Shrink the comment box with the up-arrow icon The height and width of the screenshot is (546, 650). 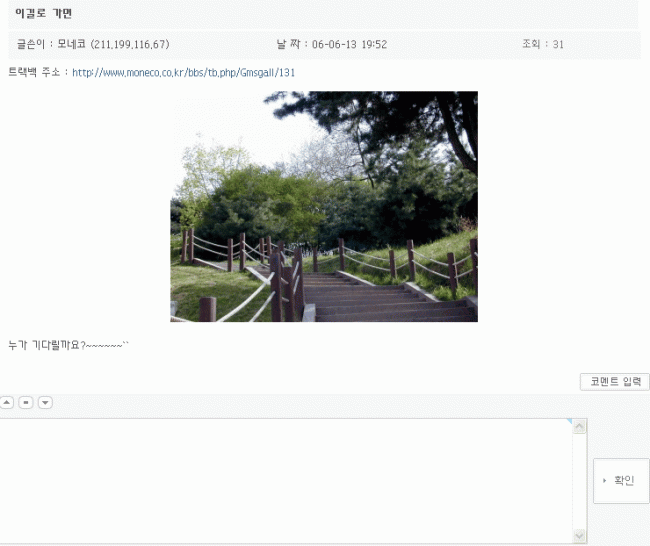[7, 402]
